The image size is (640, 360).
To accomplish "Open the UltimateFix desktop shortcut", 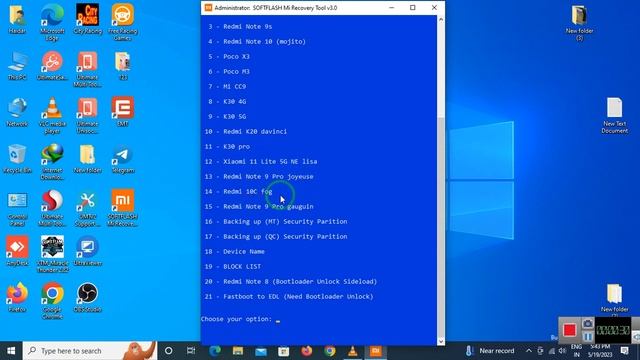I will click(x=52, y=65).
